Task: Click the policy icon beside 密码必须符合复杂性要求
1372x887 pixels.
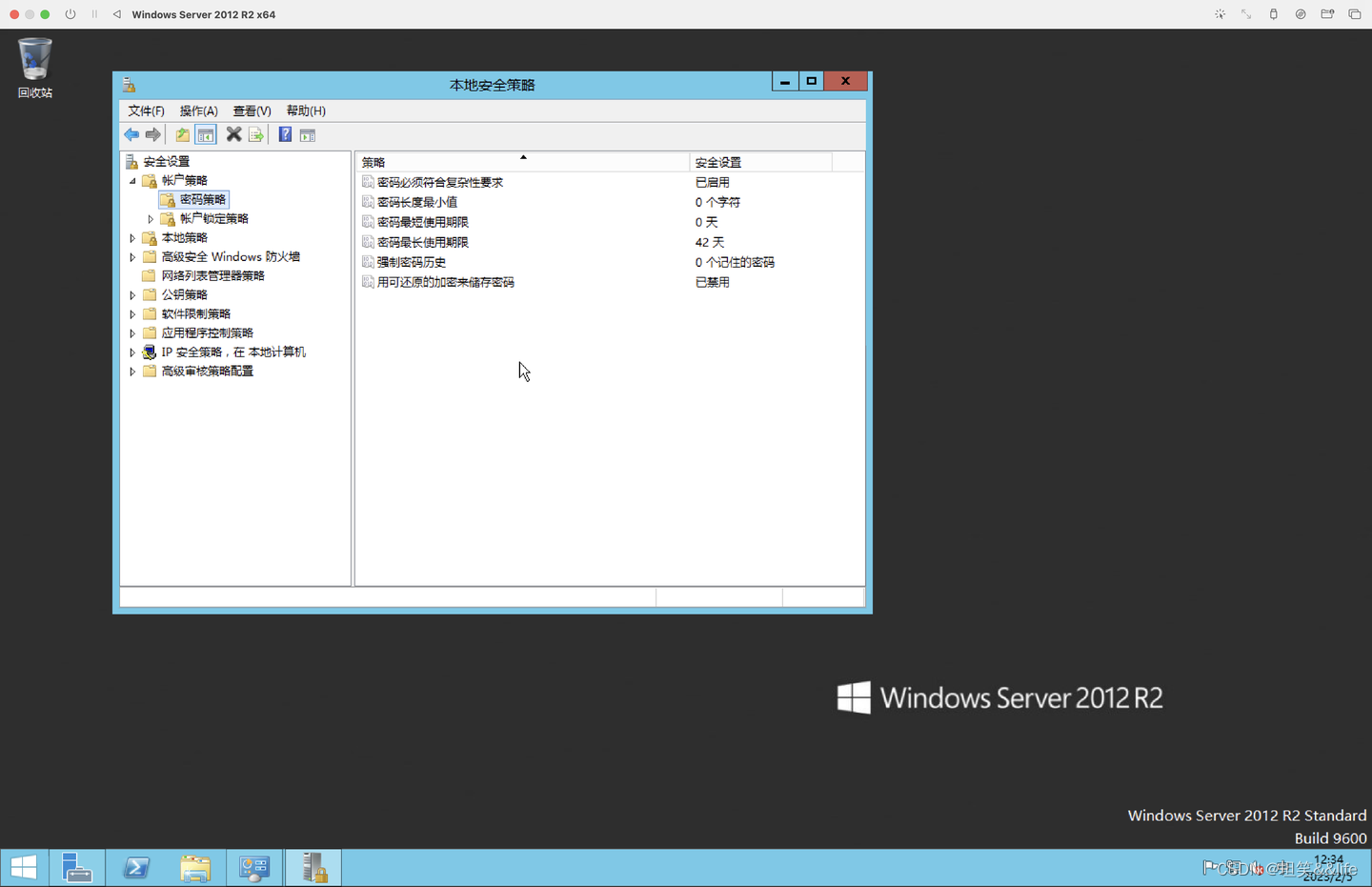Action: click(368, 182)
